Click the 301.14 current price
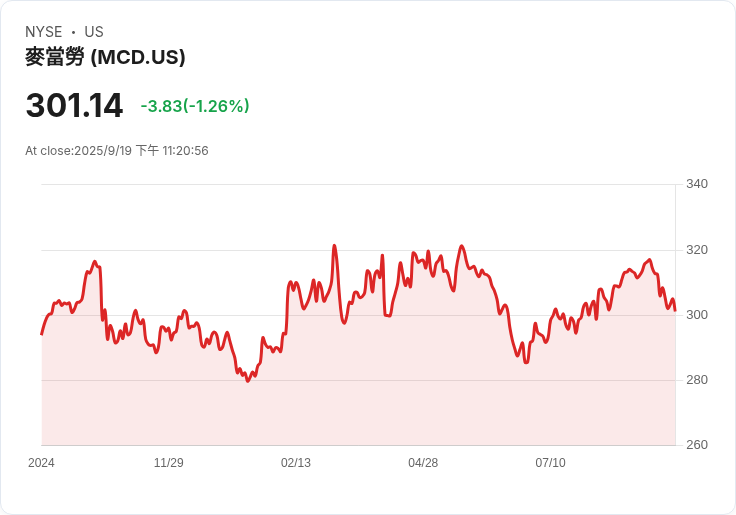Image resolution: width=736 pixels, height=515 pixels. click(x=74, y=106)
